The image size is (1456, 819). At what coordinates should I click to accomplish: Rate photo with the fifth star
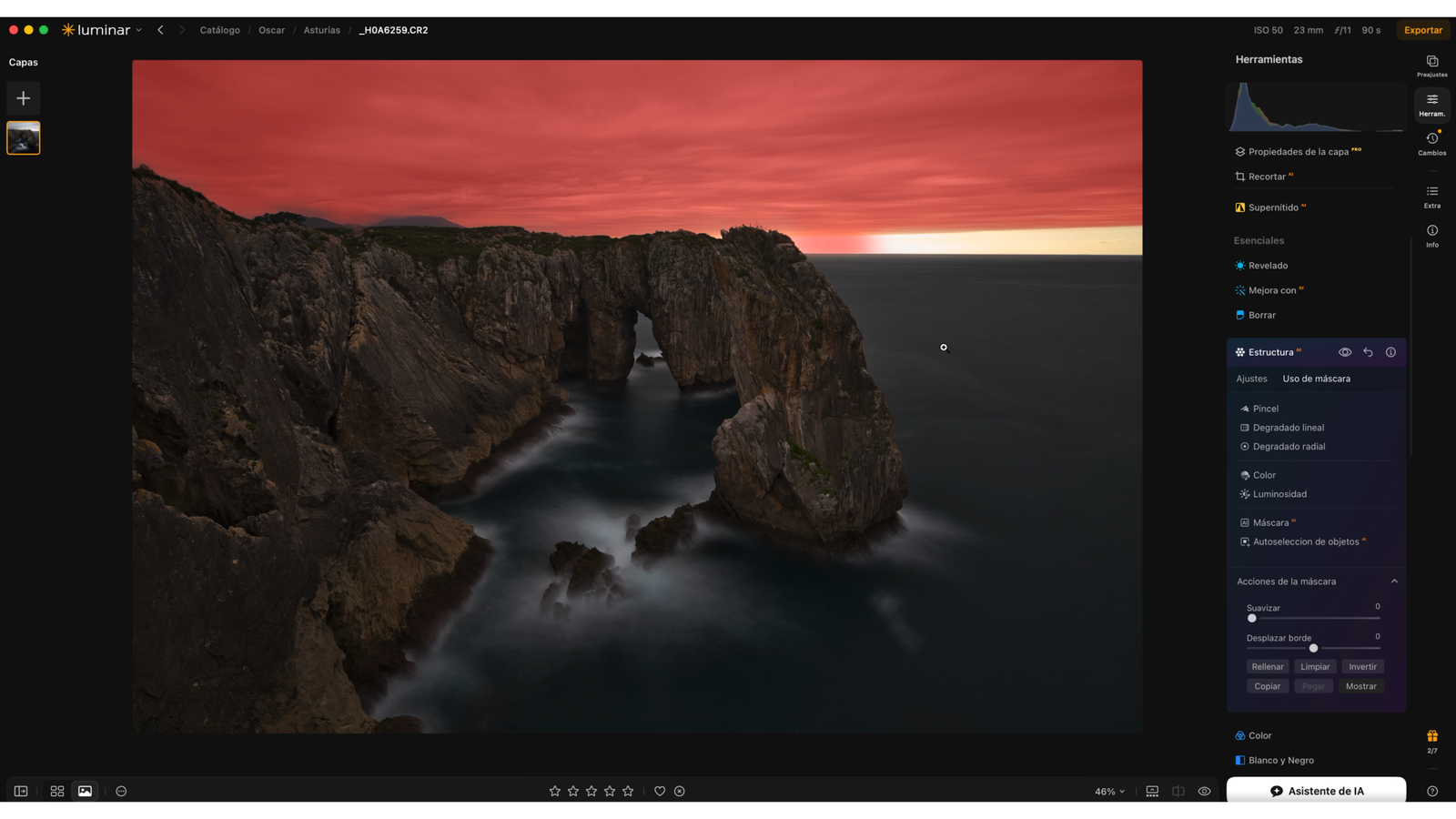[x=628, y=791]
